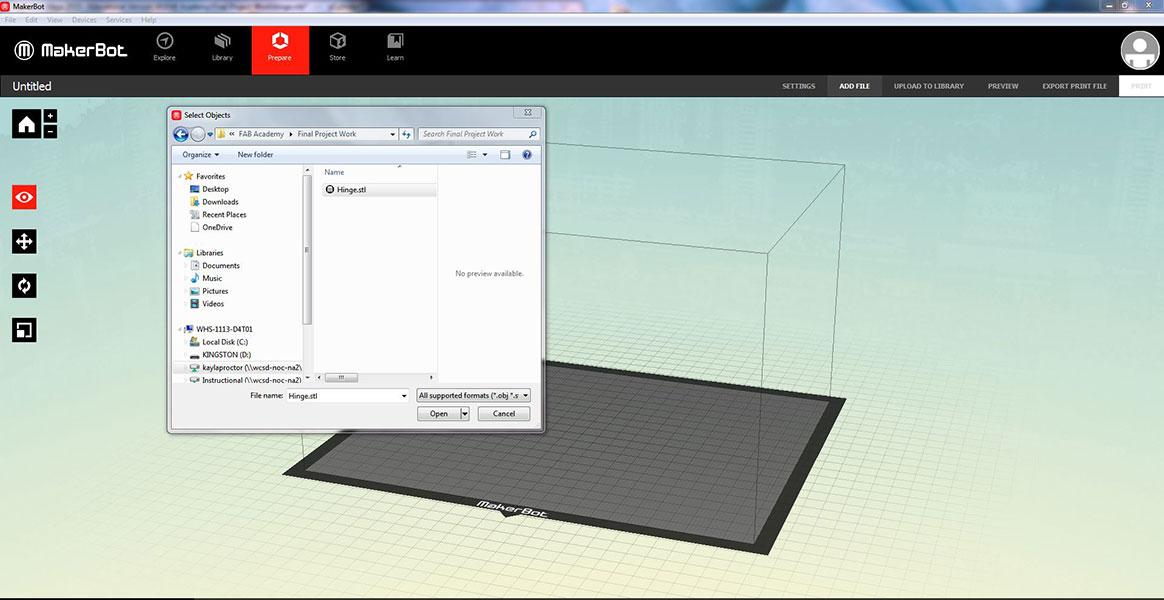Open recent locations dropdown arrow

point(210,134)
